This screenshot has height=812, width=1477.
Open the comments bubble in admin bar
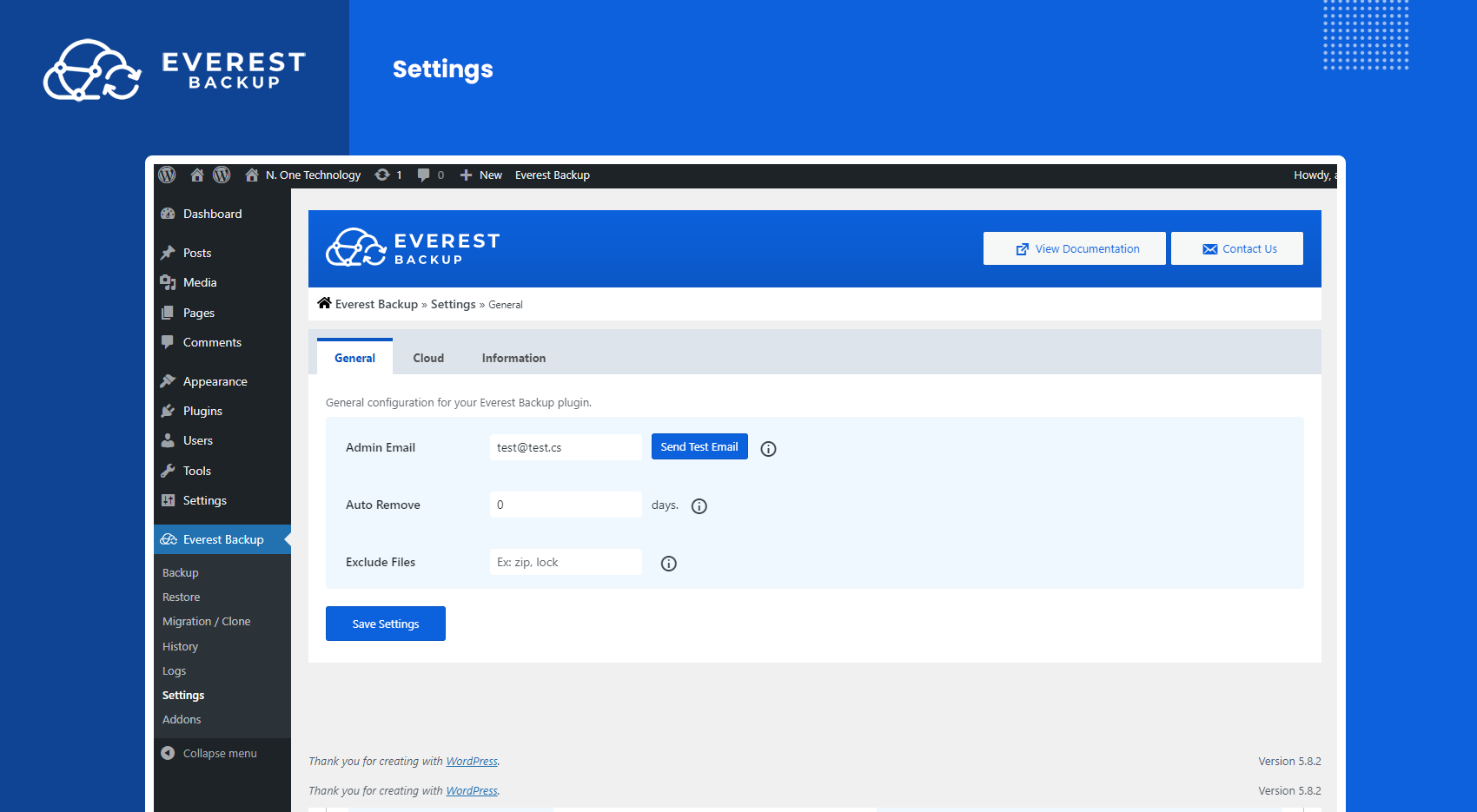(423, 175)
